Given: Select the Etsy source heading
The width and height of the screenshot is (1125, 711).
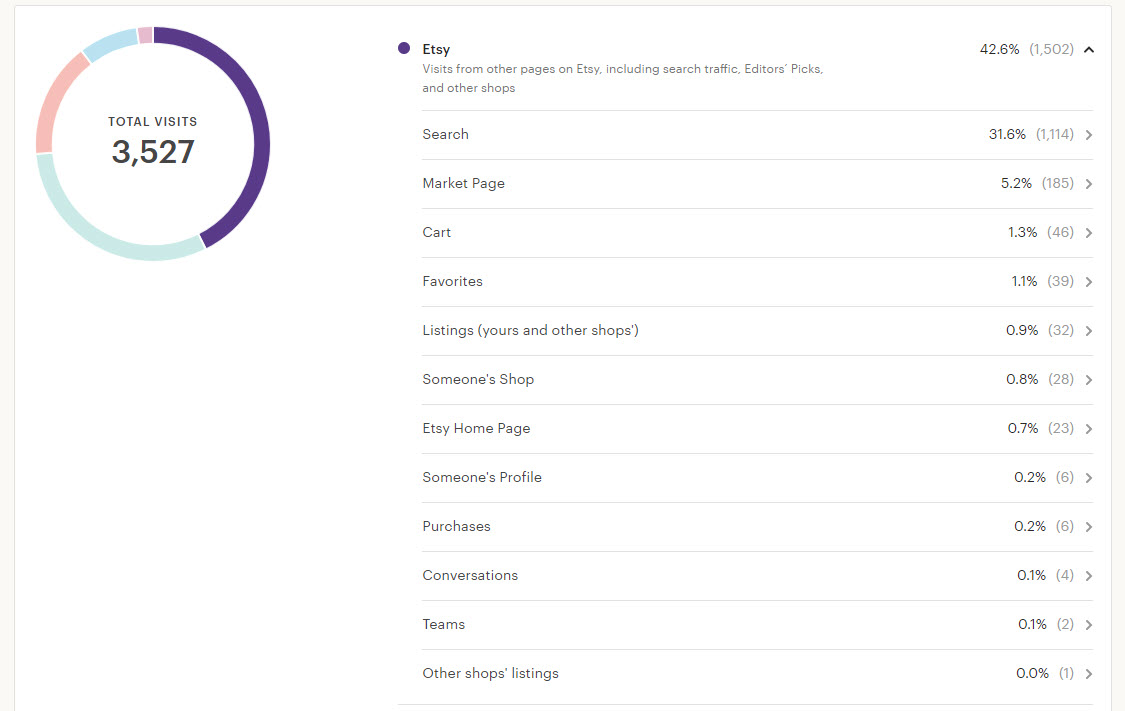Looking at the screenshot, I should pos(436,49).
